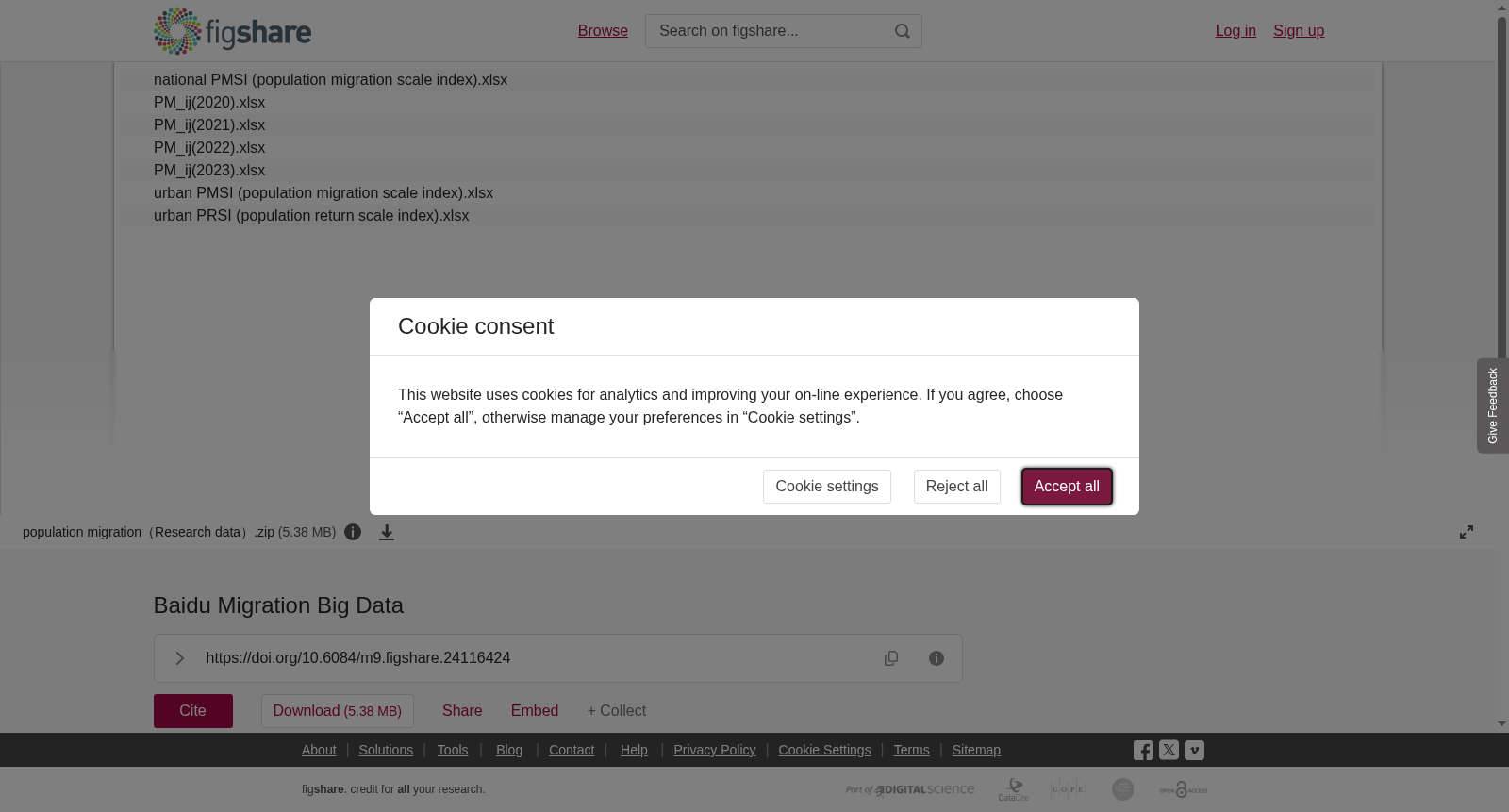1509x812 pixels.
Task: Enter fullscreen with the expand arrows icon
Action: coord(1467,532)
